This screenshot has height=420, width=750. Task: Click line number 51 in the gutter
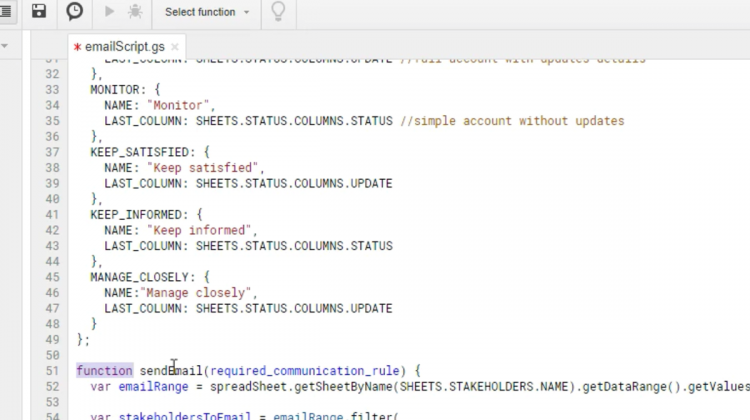coord(50,371)
